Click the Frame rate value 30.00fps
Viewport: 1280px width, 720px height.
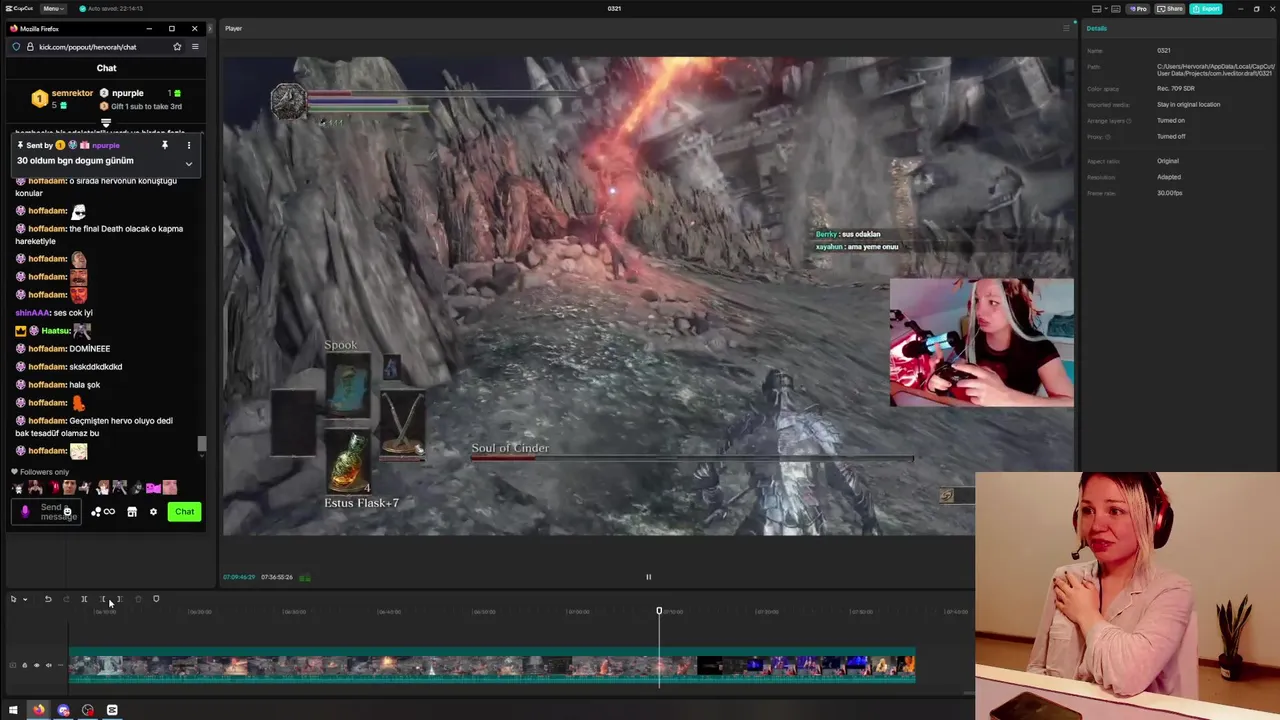1170,193
